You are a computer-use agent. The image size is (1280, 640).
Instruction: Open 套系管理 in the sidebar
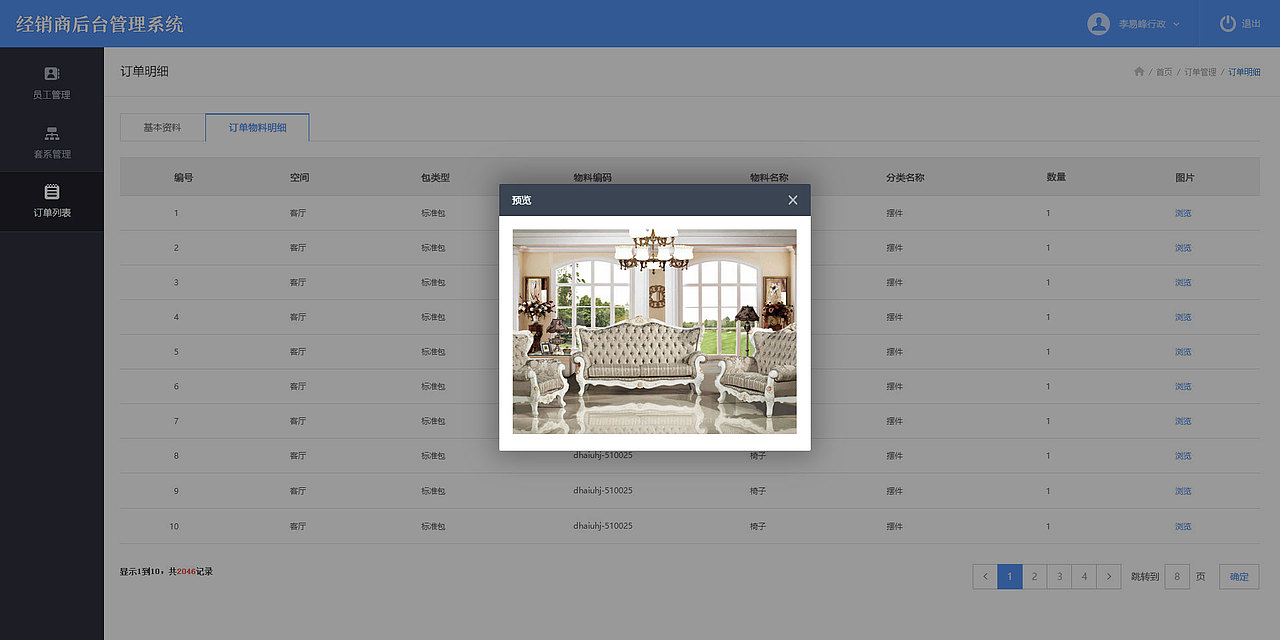(52, 142)
